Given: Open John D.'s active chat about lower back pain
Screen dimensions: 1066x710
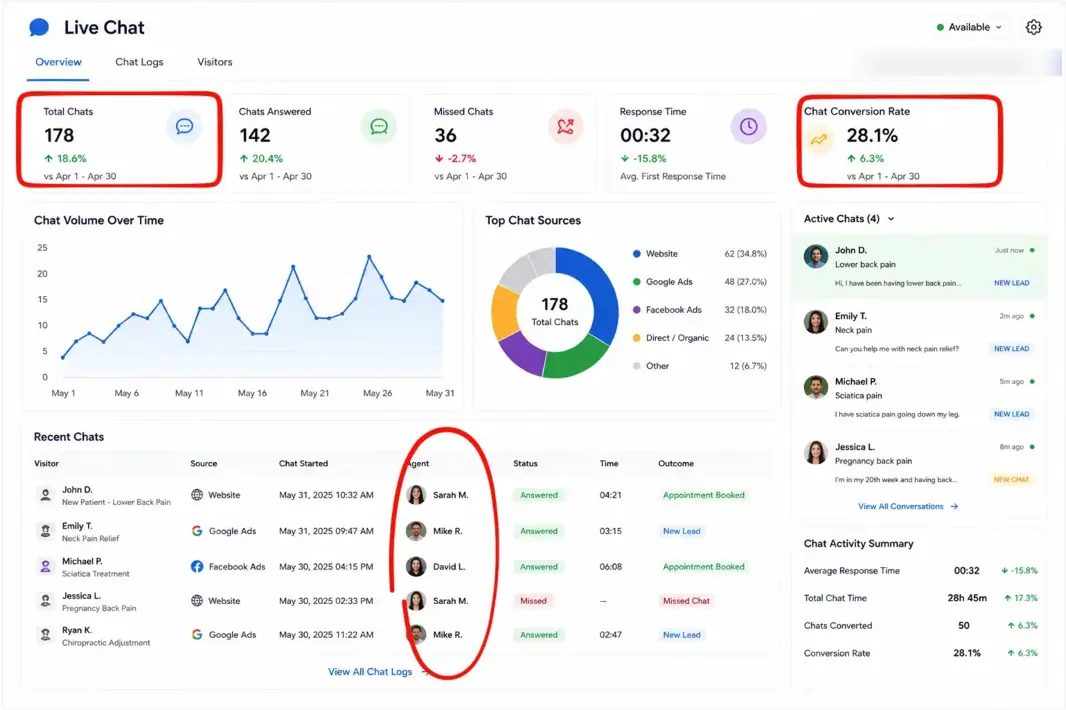Looking at the screenshot, I should (920, 267).
